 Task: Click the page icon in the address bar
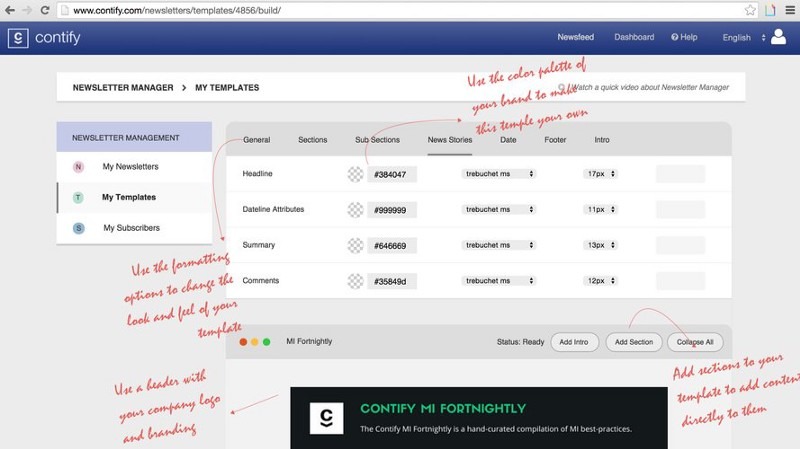[65, 10]
